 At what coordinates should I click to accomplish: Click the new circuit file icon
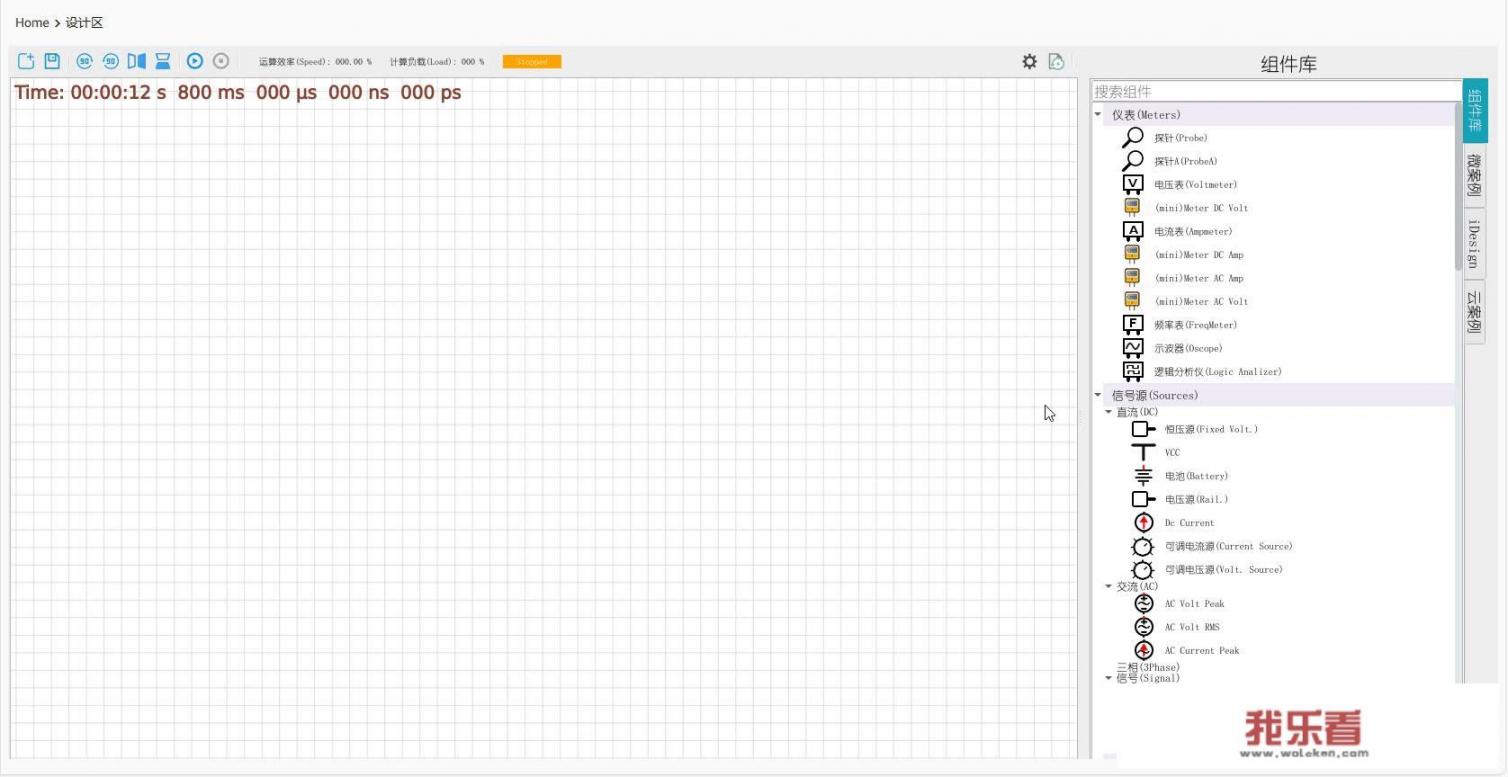click(x=27, y=61)
